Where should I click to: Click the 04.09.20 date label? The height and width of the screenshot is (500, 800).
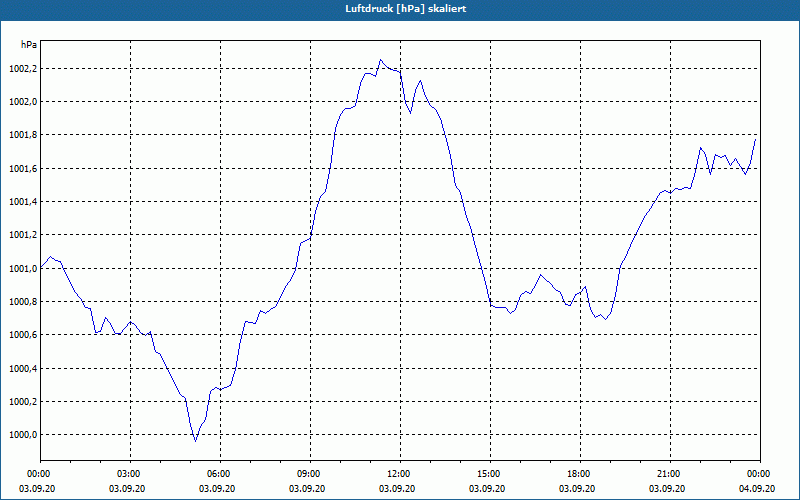757,489
